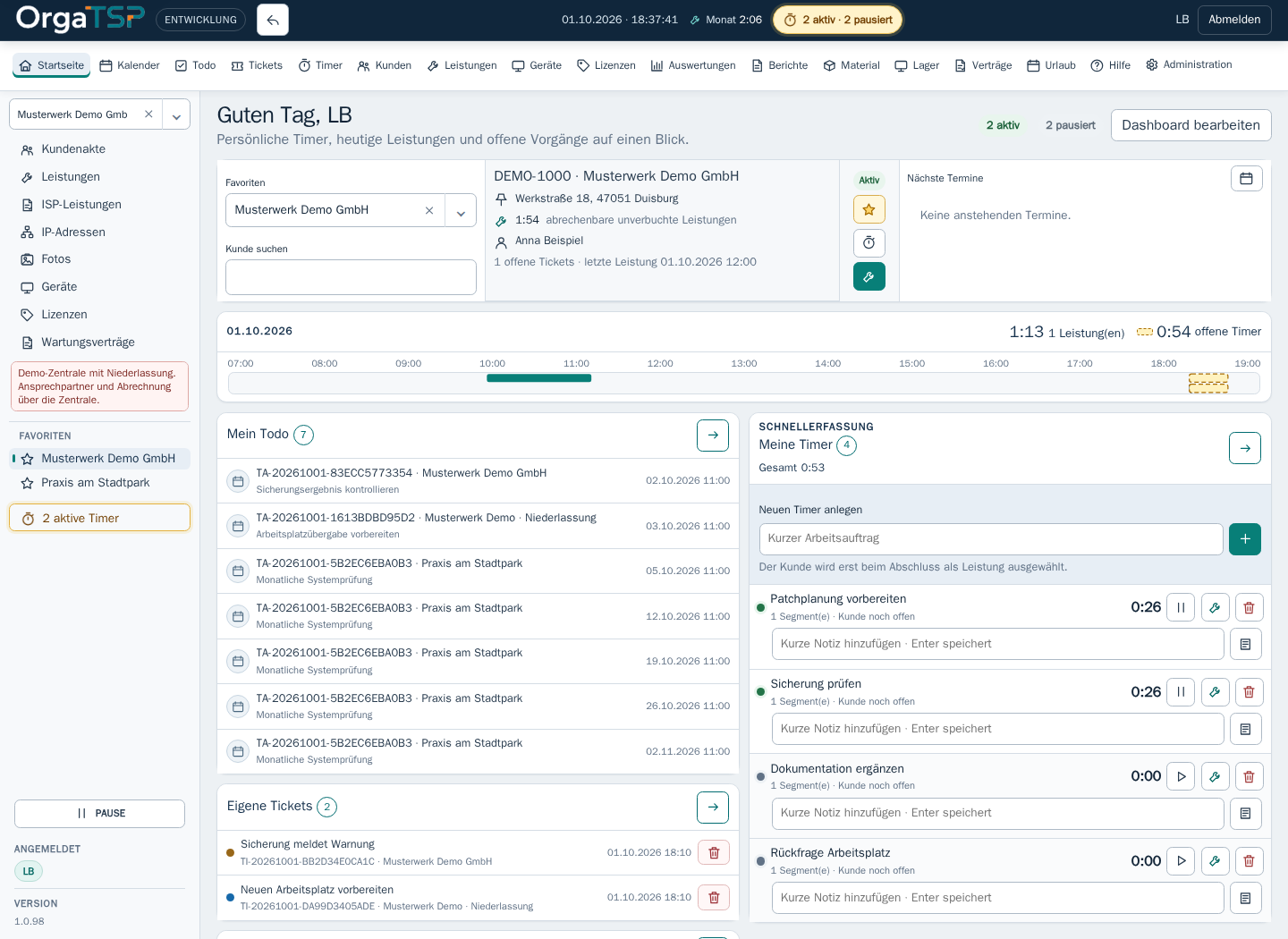
Task: Open the Tickets tab
Action: 257,65
